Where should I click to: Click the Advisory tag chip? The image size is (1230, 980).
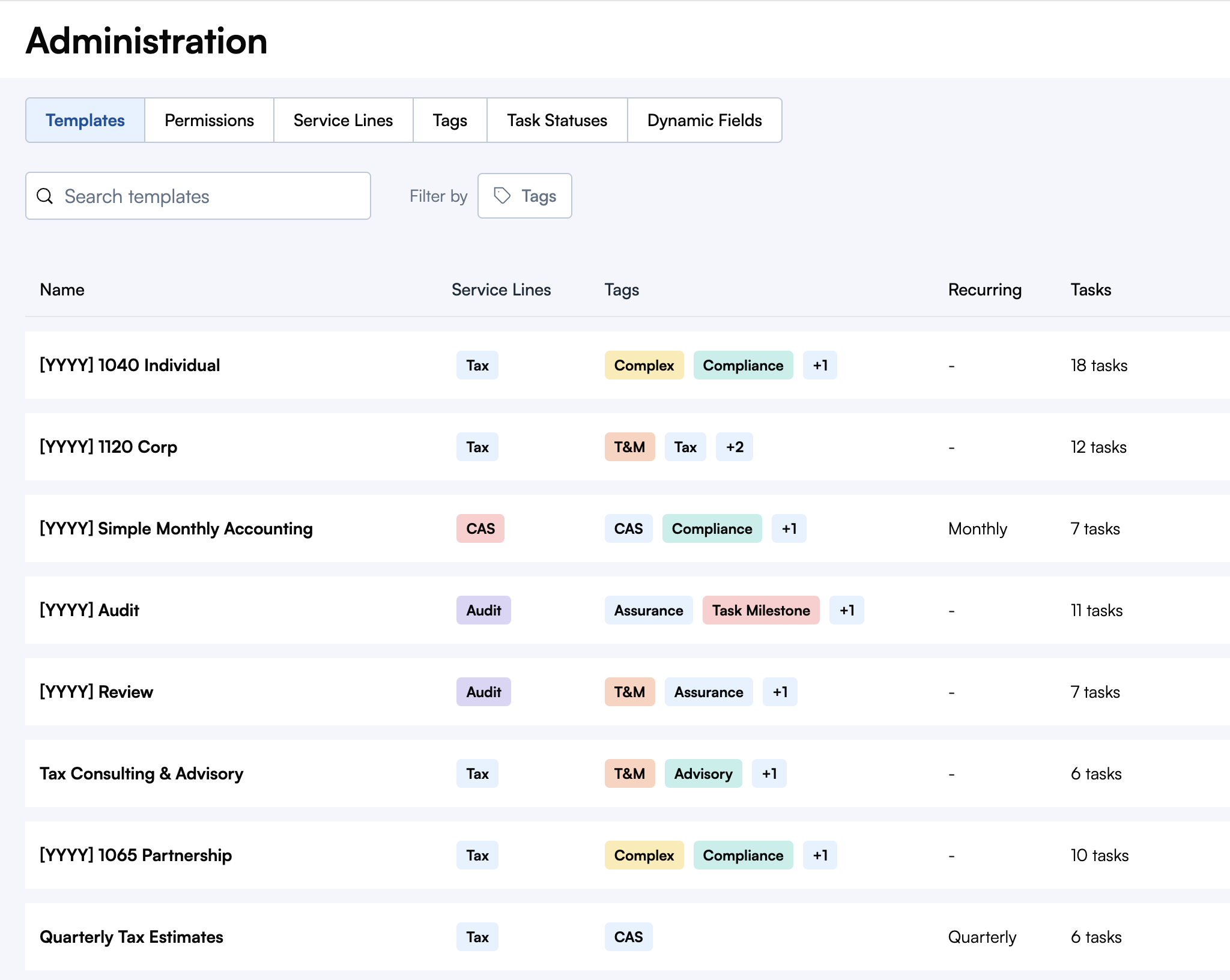pyautogui.click(x=703, y=773)
